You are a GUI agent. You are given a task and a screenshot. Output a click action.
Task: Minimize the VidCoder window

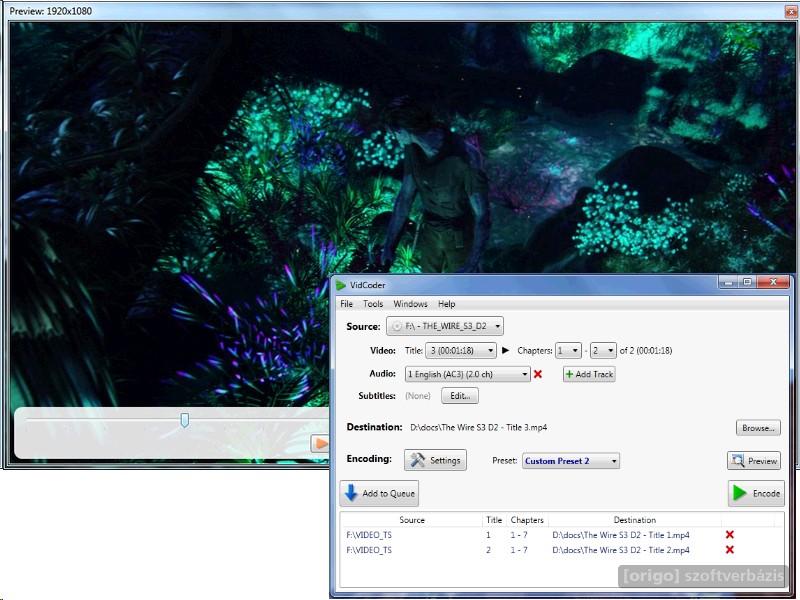point(728,282)
